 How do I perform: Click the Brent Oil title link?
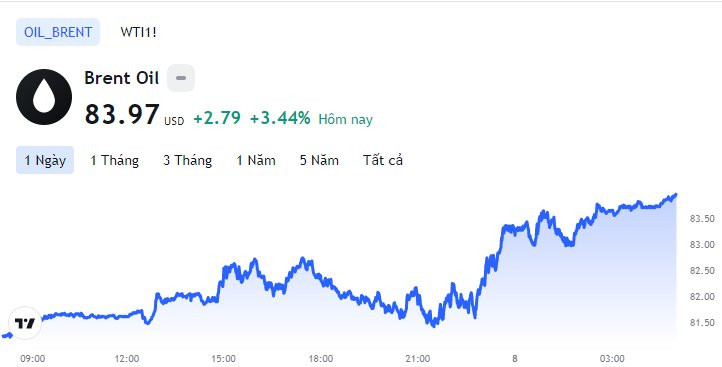click(122, 78)
